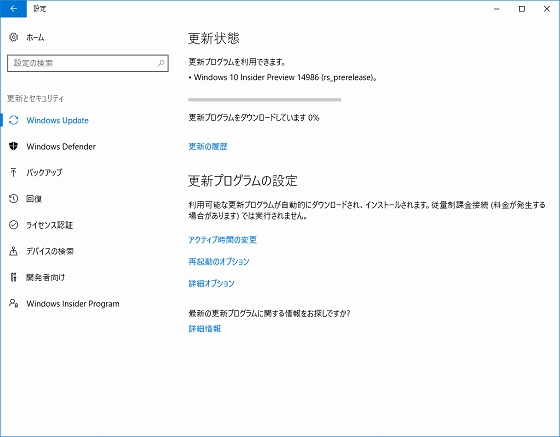Open Windows Insider Program section

(x=73, y=304)
